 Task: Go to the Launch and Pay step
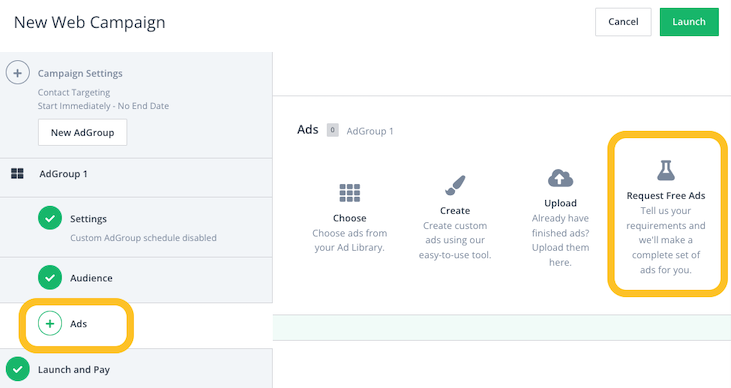point(136,369)
